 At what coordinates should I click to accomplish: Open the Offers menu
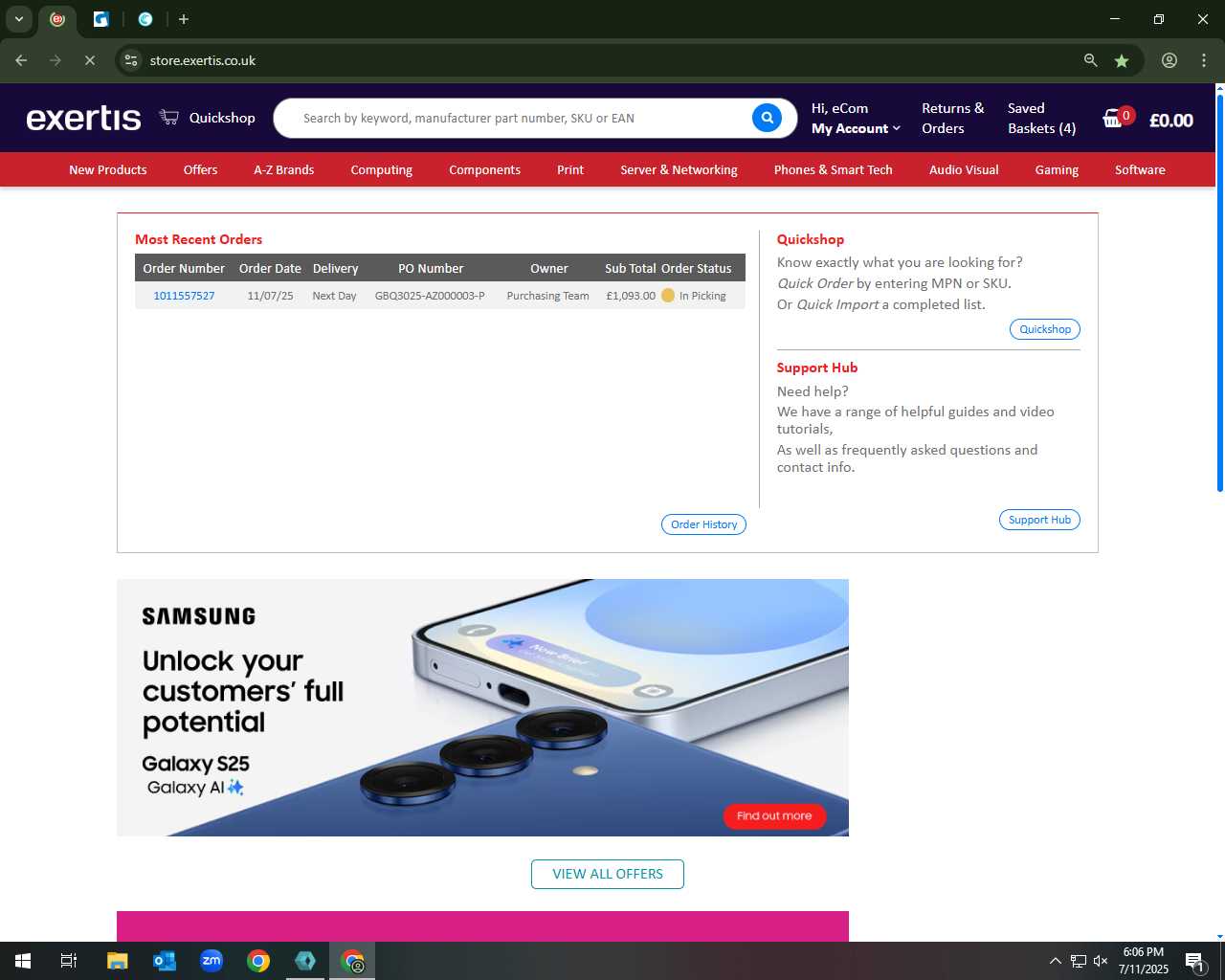200,169
